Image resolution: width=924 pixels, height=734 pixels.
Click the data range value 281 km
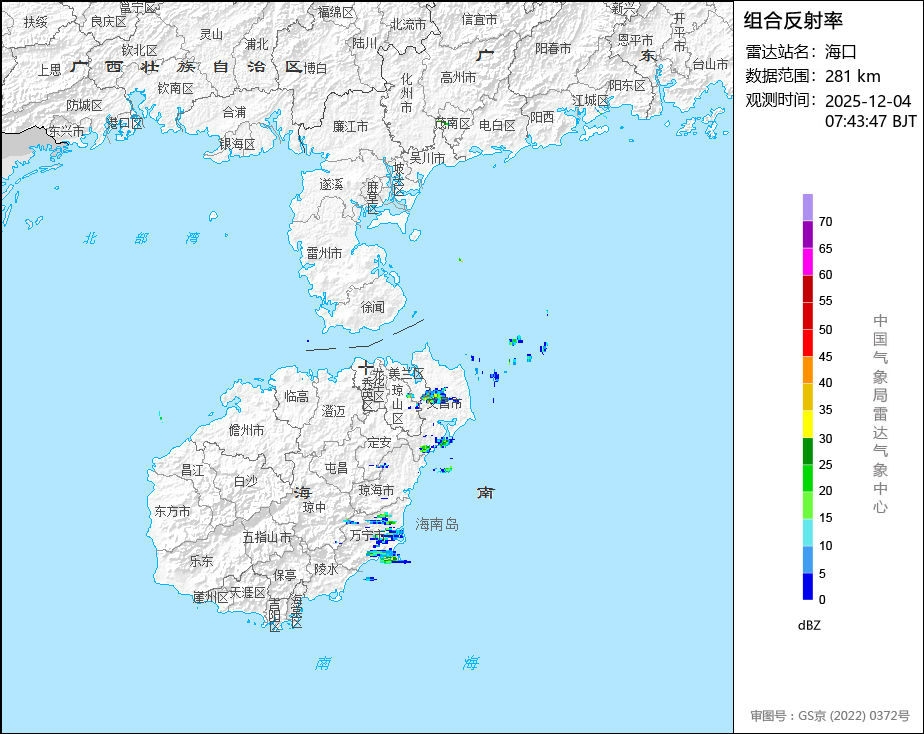(x=853, y=76)
